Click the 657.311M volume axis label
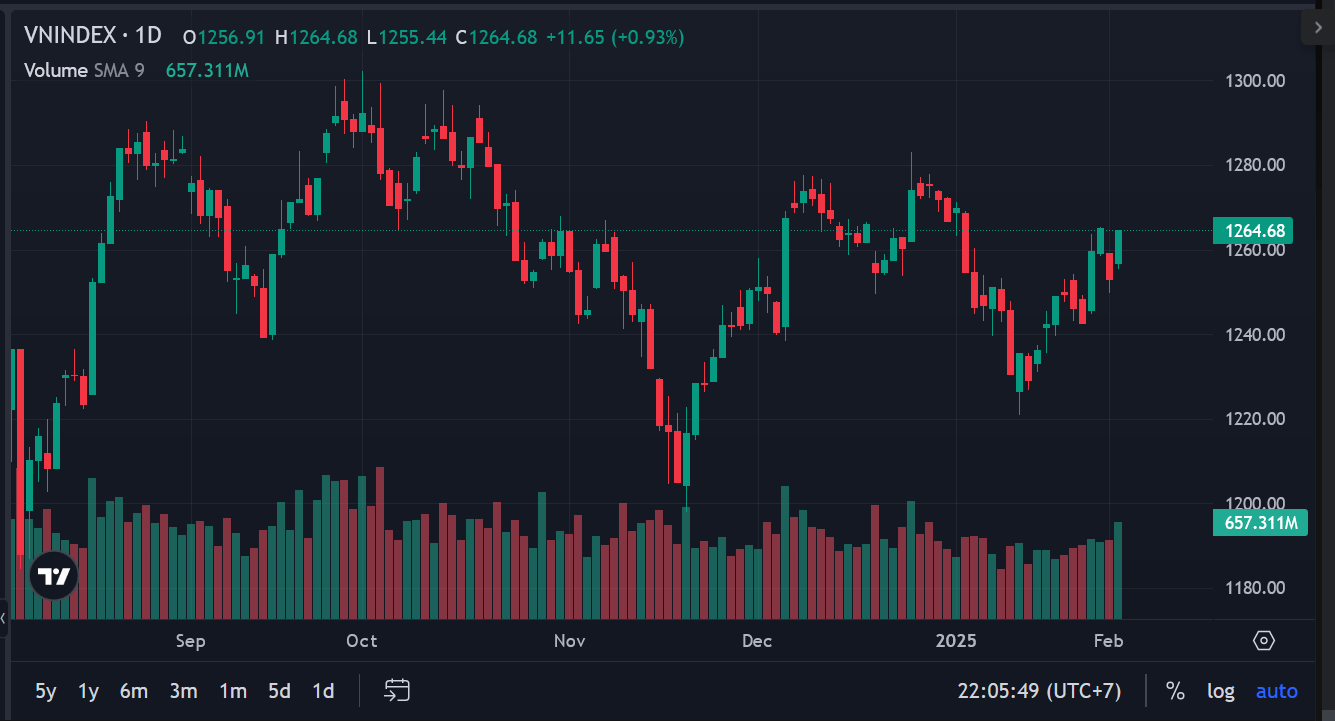The width and height of the screenshot is (1335, 721). click(1260, 522)
